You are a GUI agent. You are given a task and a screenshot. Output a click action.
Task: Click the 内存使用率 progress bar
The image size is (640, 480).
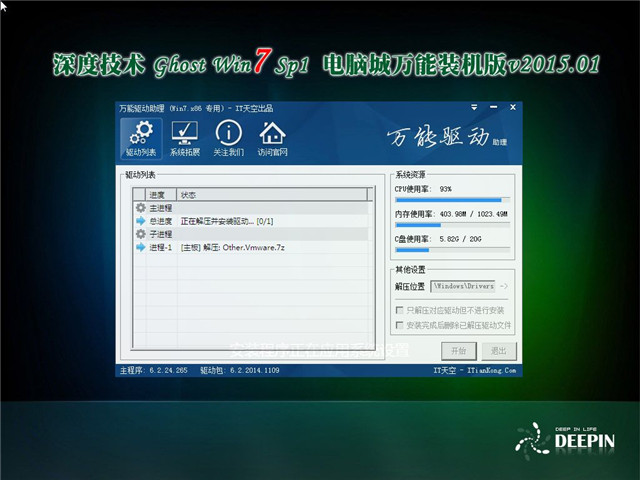point(452,225)
